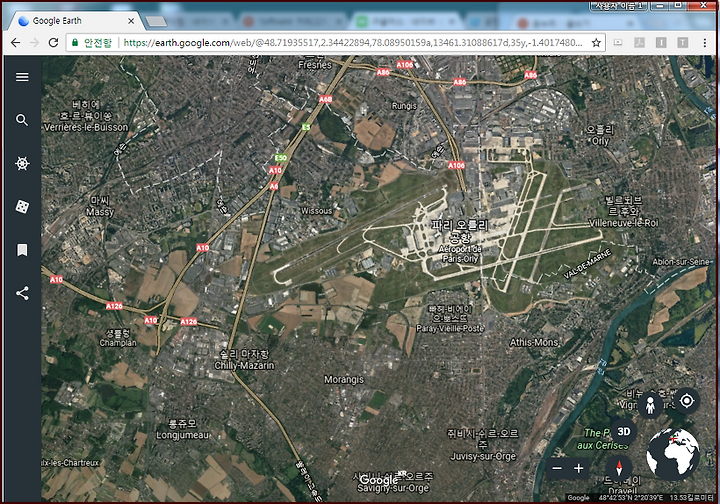This screenshot has height=504, width=720.
Task: Toggle the 3D view button
Action: point(623,431)
